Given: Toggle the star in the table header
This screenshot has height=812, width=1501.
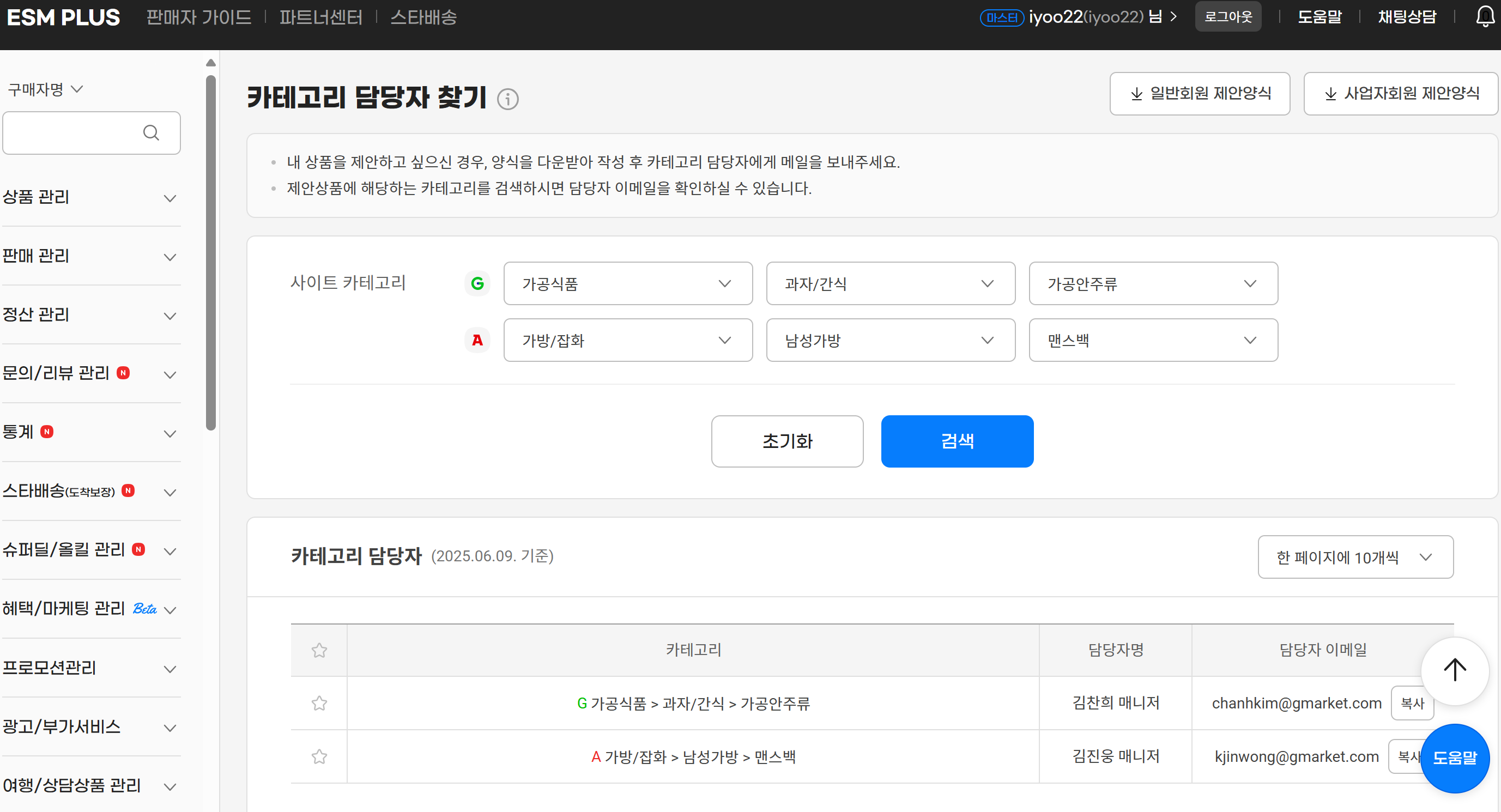Looking at the screenshot, I should click(319, 650).
